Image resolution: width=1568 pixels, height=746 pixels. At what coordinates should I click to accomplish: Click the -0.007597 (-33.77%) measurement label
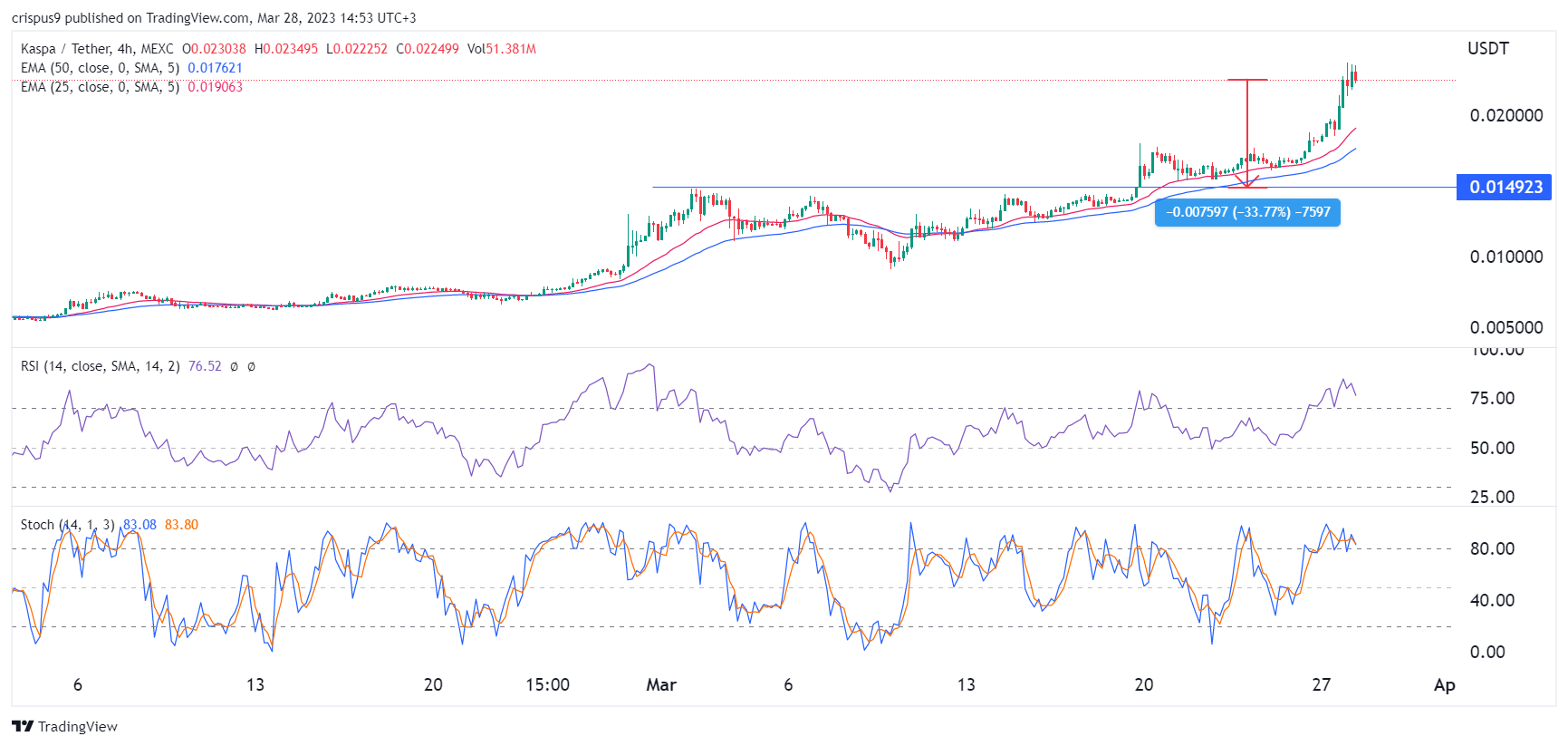coord(1247,212)
